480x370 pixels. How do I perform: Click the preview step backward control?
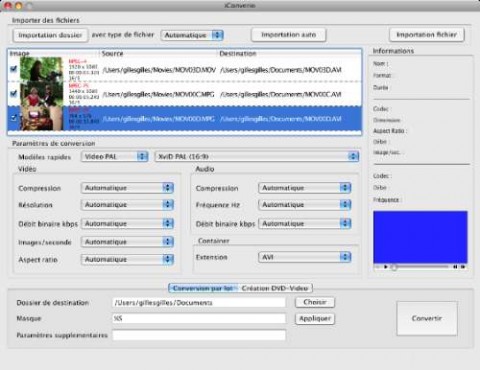tap(455, 267)
